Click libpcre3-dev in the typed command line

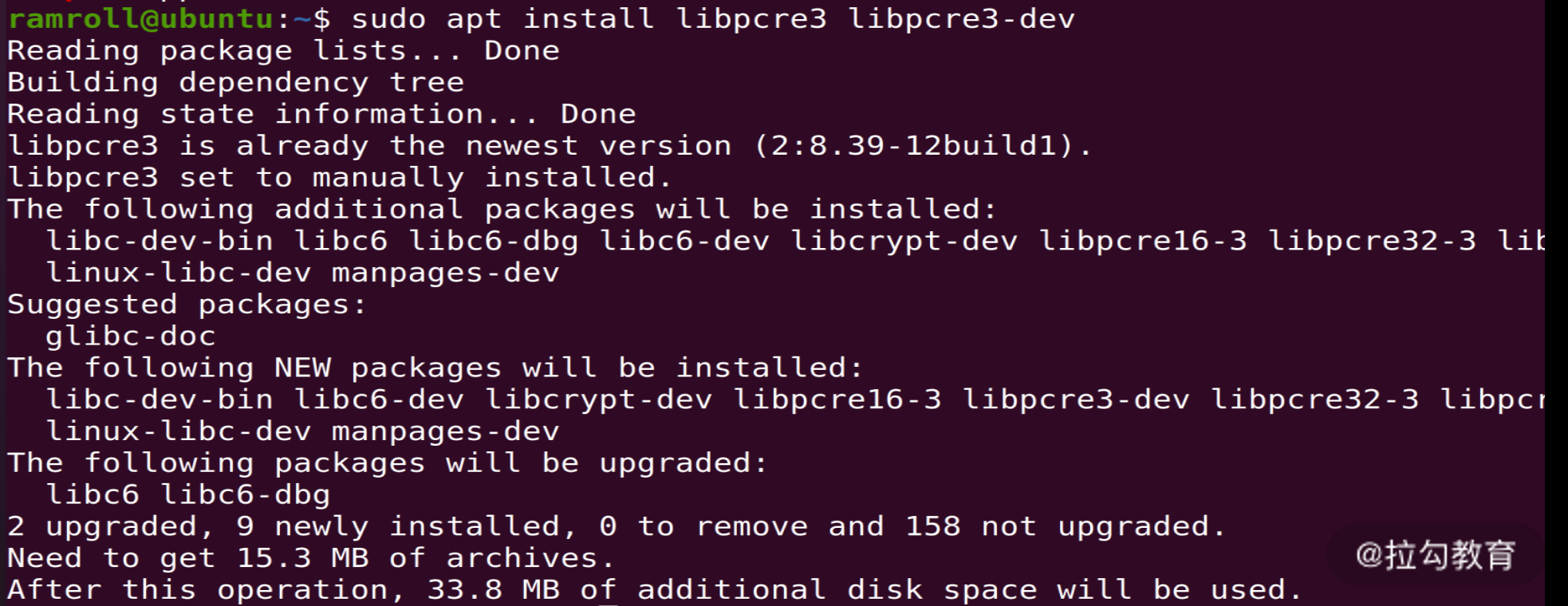[961, 18]
